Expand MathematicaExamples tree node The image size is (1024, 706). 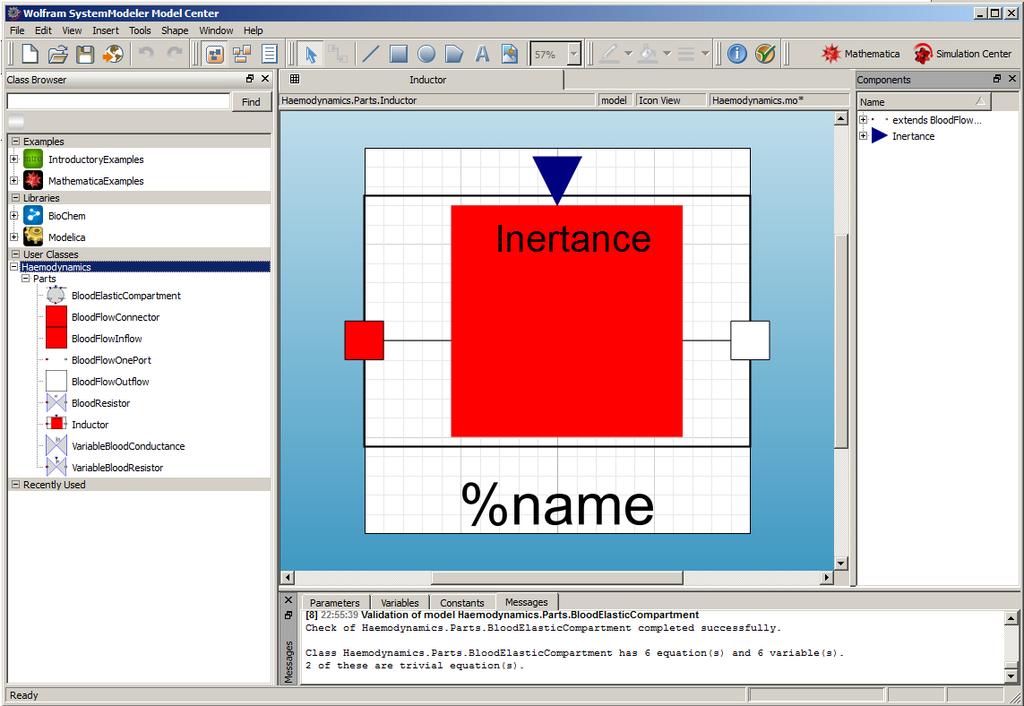tap(14, 180)
